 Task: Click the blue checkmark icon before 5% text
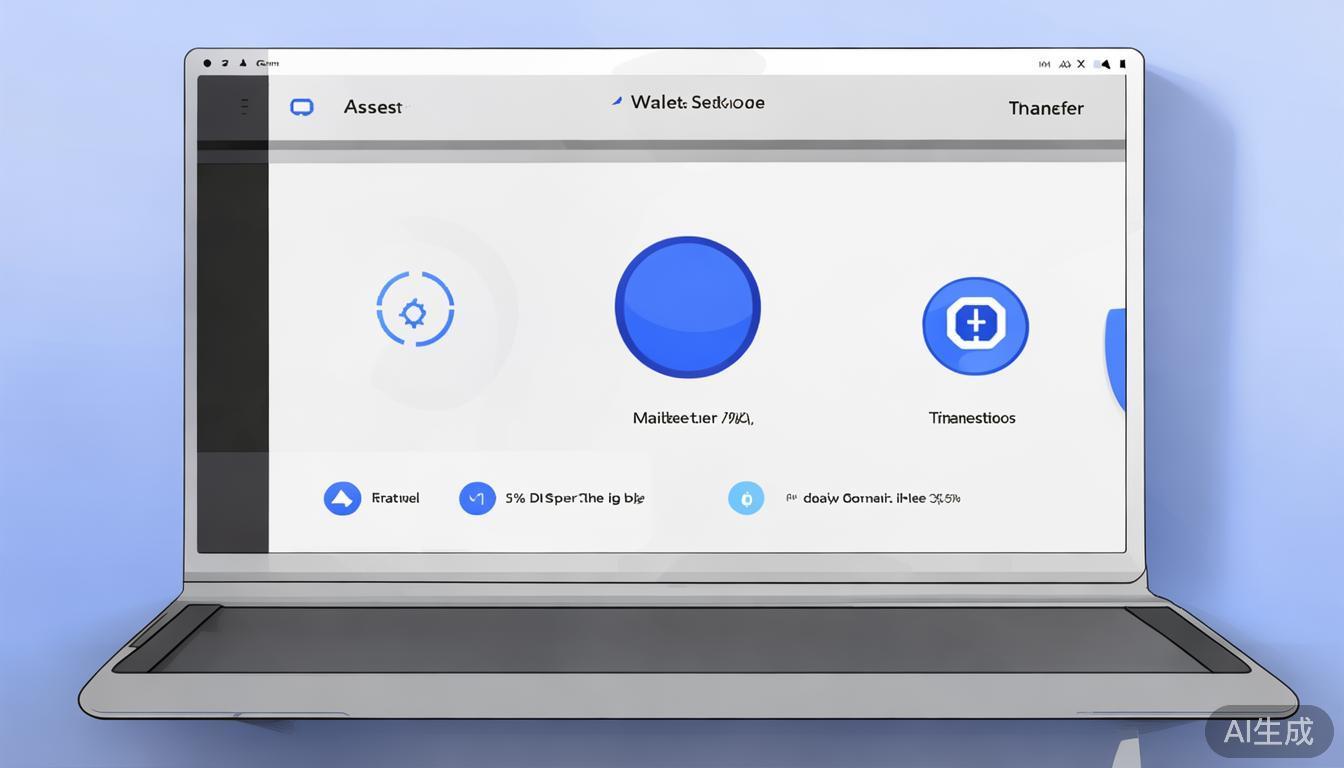click(477, 498)
